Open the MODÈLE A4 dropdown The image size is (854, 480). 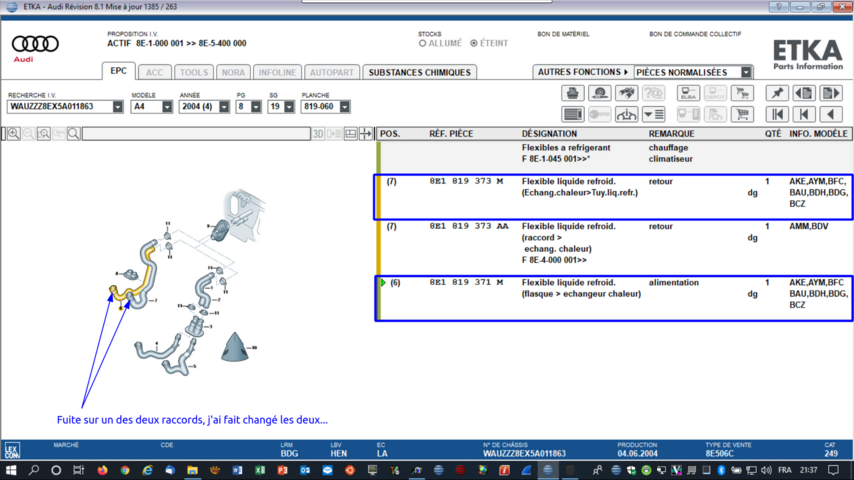(167, 107)
